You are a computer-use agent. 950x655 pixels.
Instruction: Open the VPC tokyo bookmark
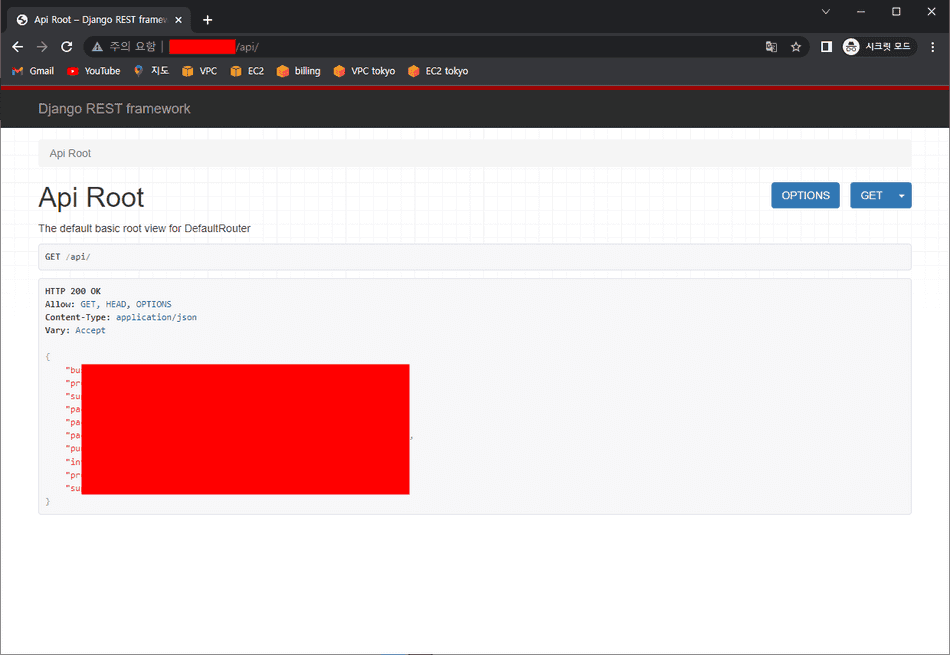click(x=364, y=71)
